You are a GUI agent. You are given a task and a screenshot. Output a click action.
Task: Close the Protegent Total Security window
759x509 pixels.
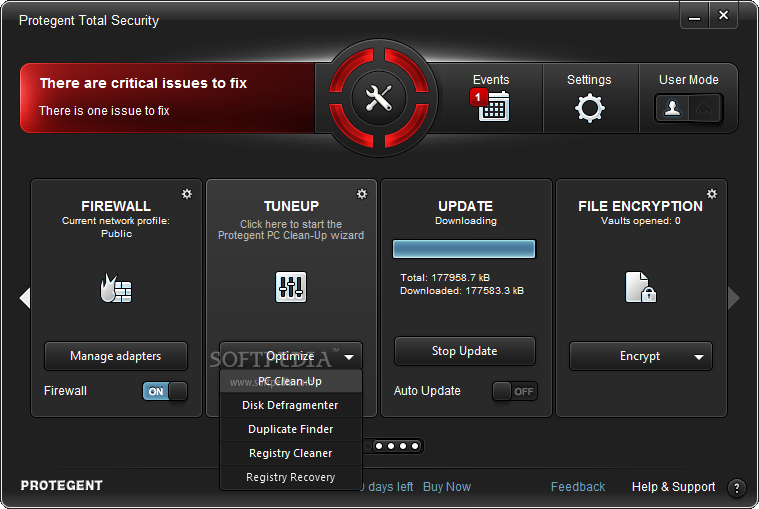pos(723,16)
